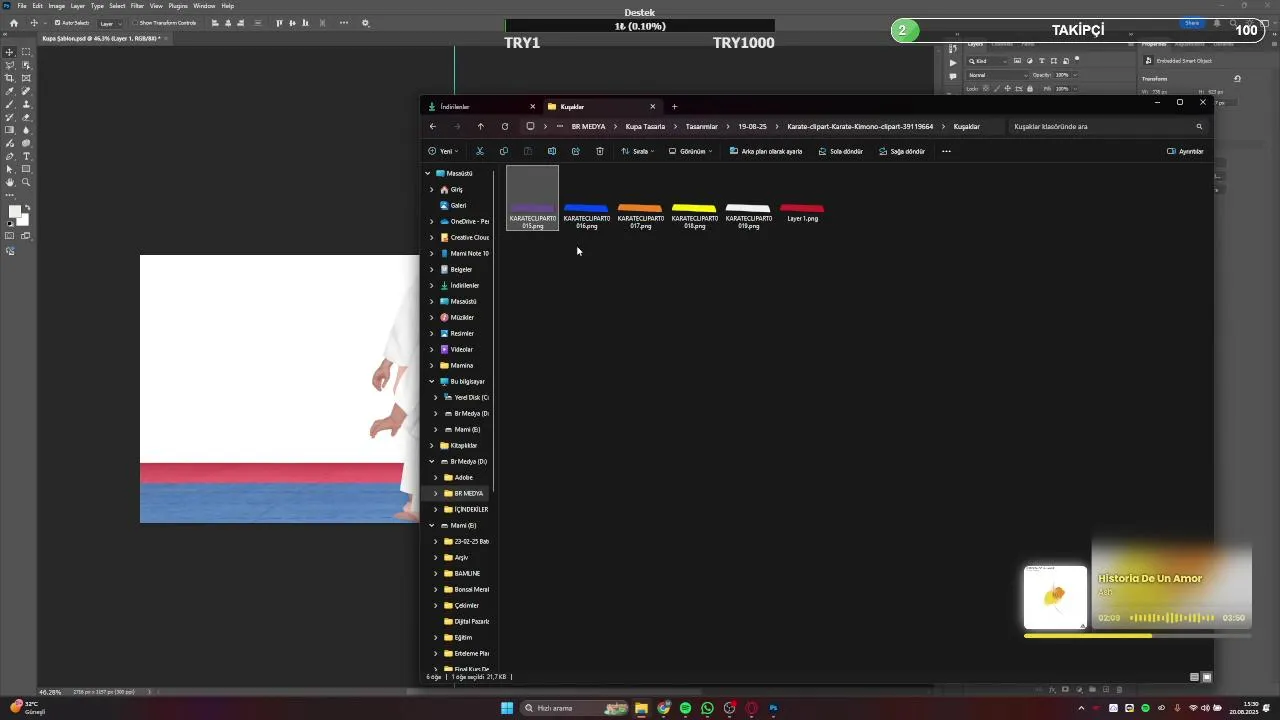The image size is (1280, 720).
Task: Select the Lasso tool in Photoshop
Action: [x=10, y=65]
